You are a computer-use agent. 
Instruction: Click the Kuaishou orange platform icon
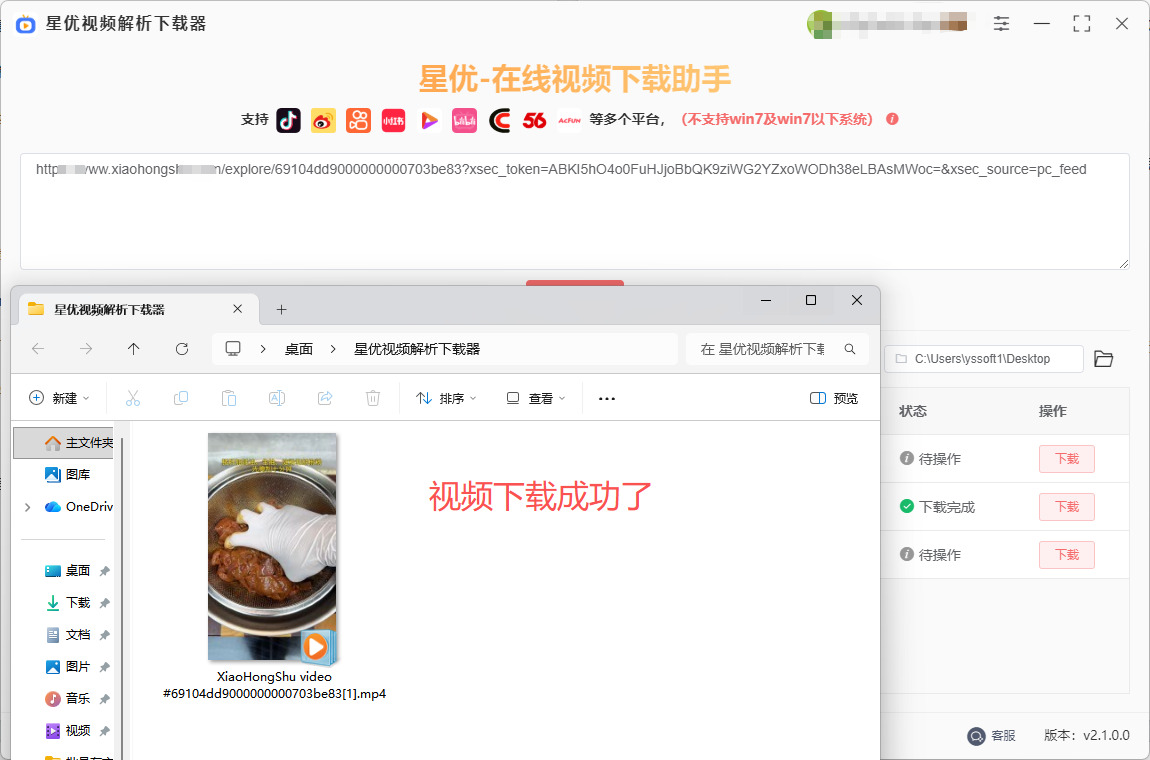[359, 120]
